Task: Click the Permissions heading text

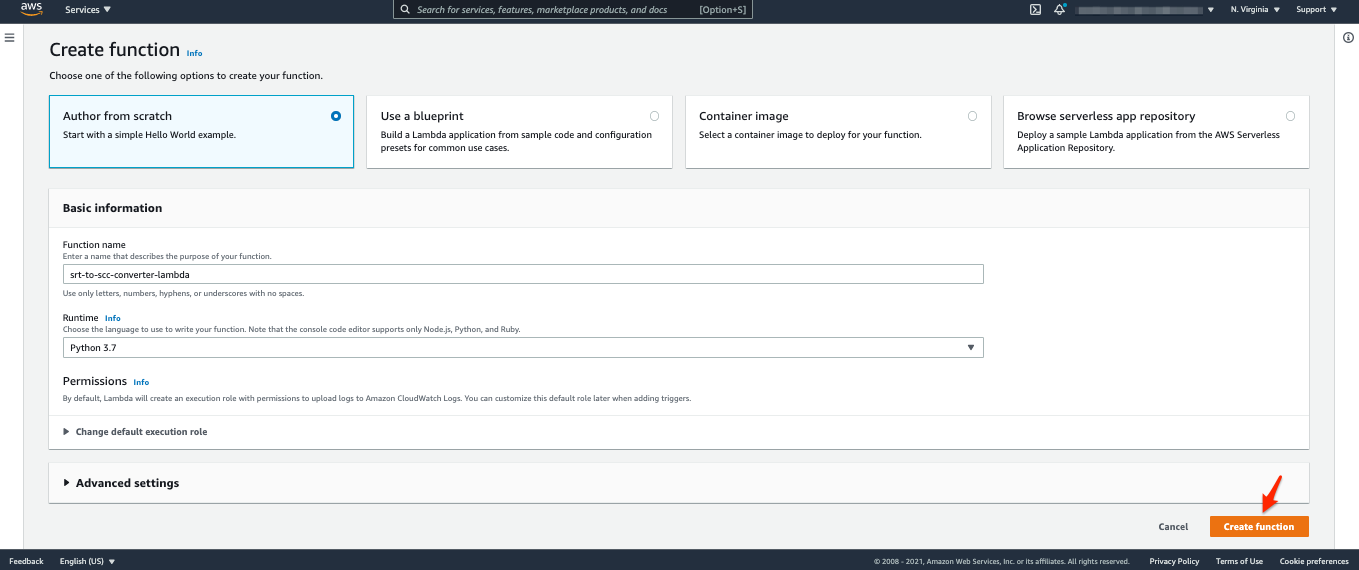Action: pos(95,381)
